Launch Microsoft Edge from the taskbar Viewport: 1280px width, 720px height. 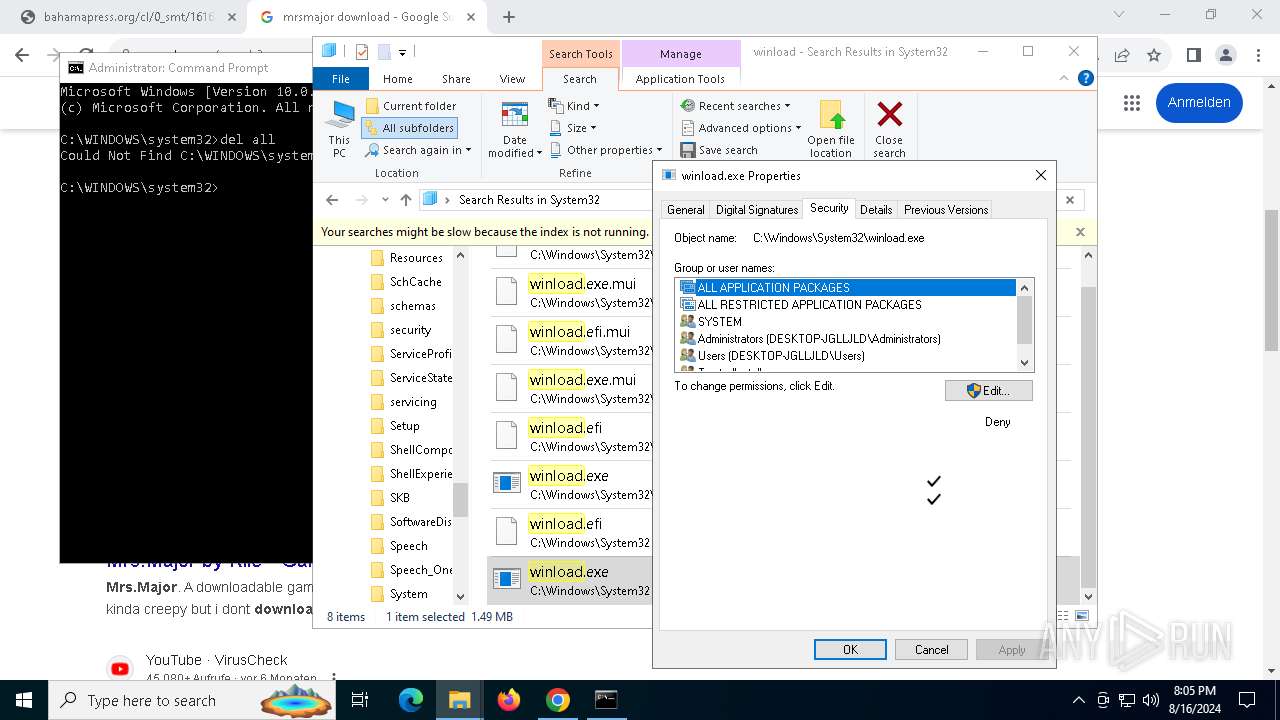pos(411,700)
